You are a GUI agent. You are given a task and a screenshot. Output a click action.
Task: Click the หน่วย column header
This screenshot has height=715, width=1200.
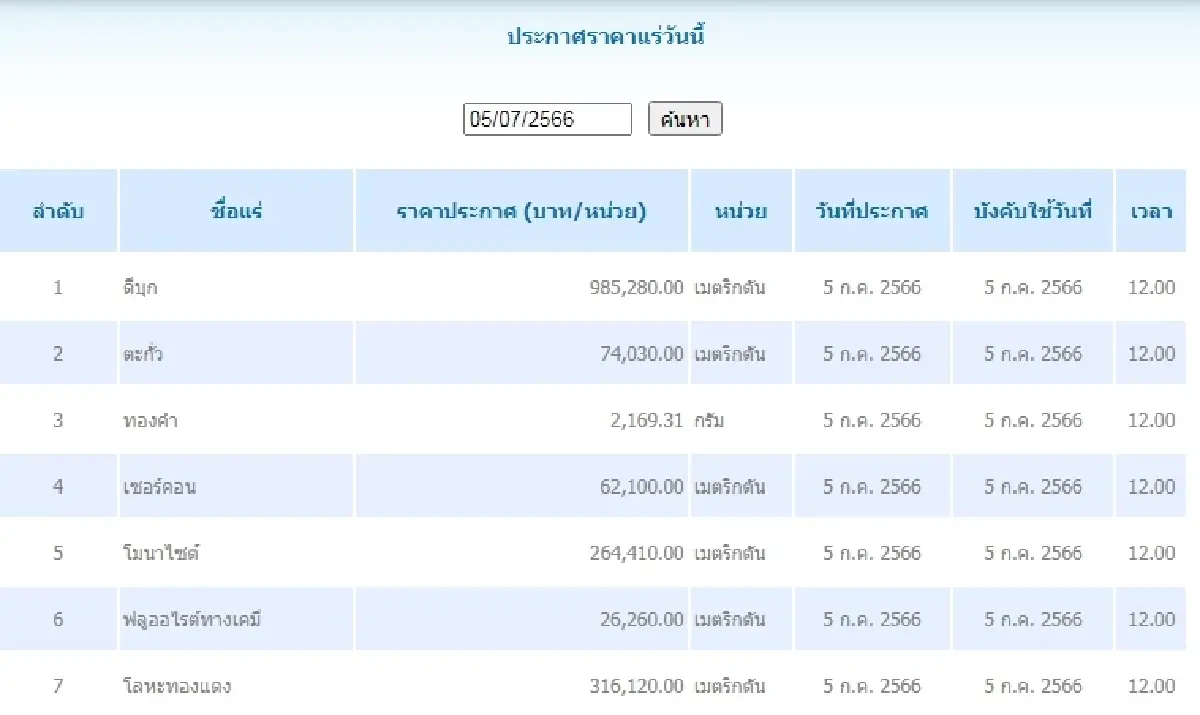tap(741, 211)
